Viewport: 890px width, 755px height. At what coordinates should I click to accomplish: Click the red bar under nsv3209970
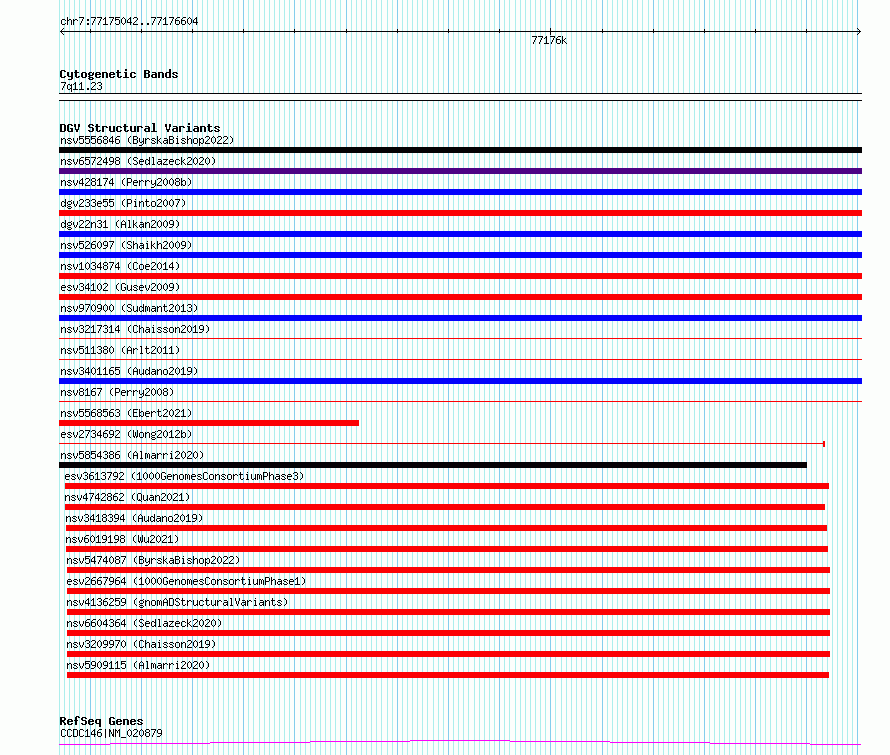coord(448,654)
